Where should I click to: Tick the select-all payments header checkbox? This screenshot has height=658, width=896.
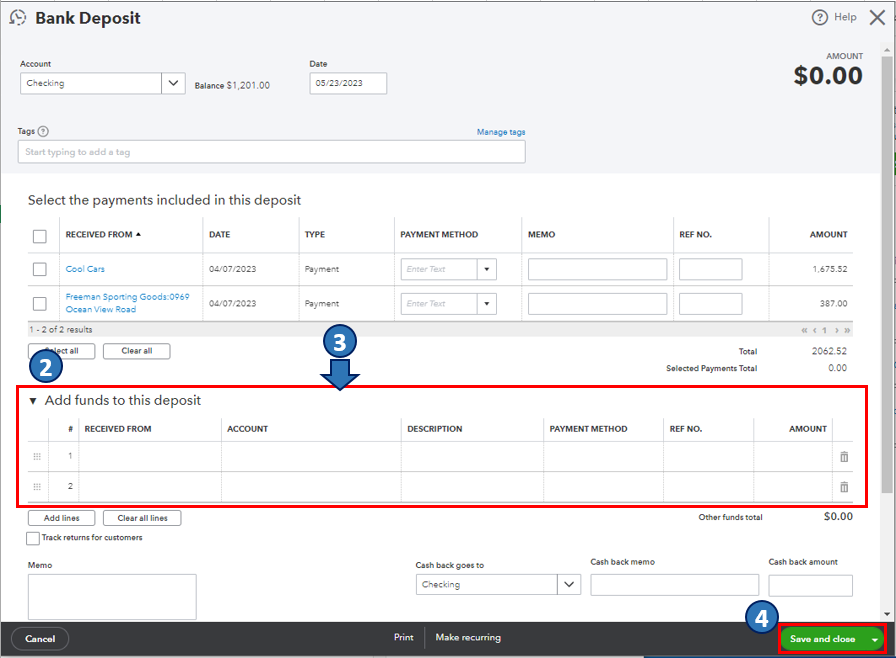click(x=40, y=236)
